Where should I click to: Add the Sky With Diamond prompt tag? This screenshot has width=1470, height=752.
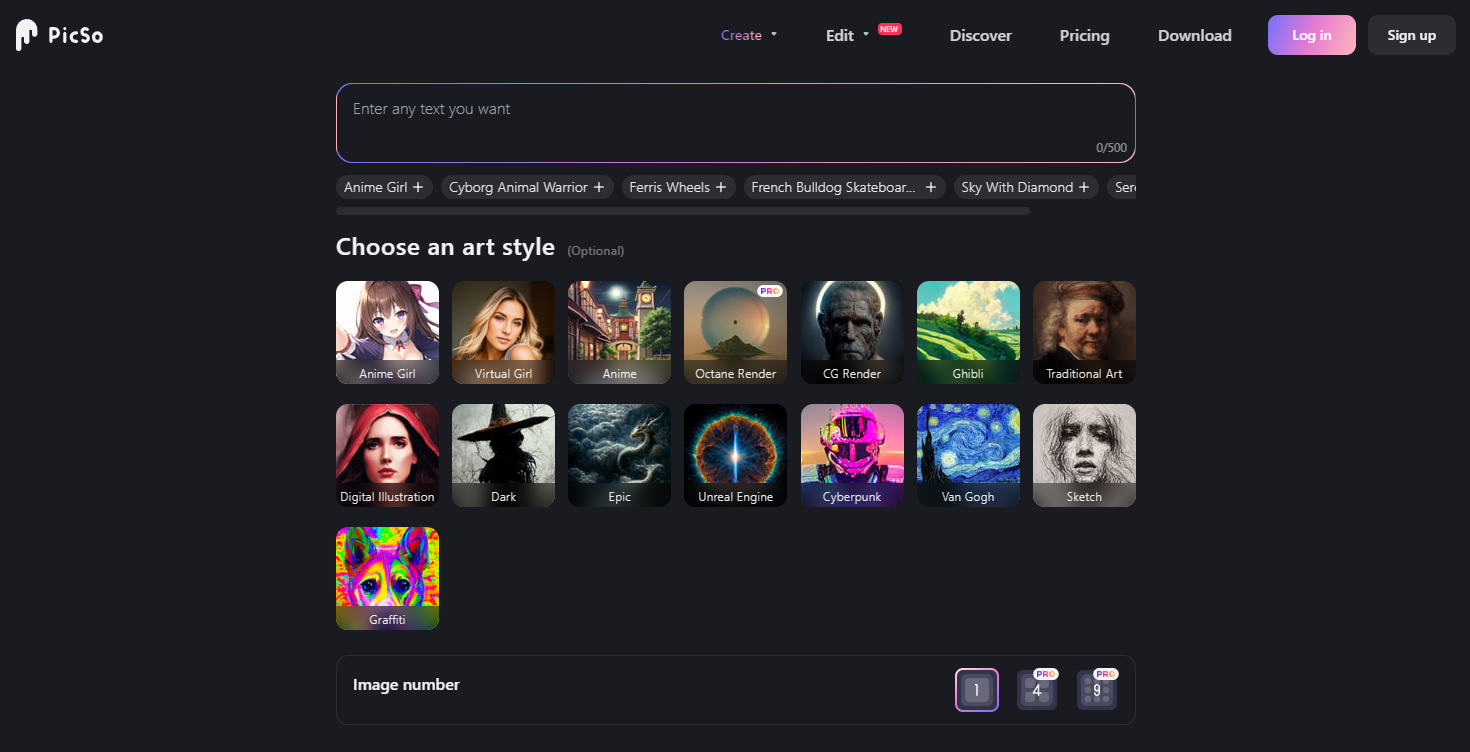pos(1026,187)
